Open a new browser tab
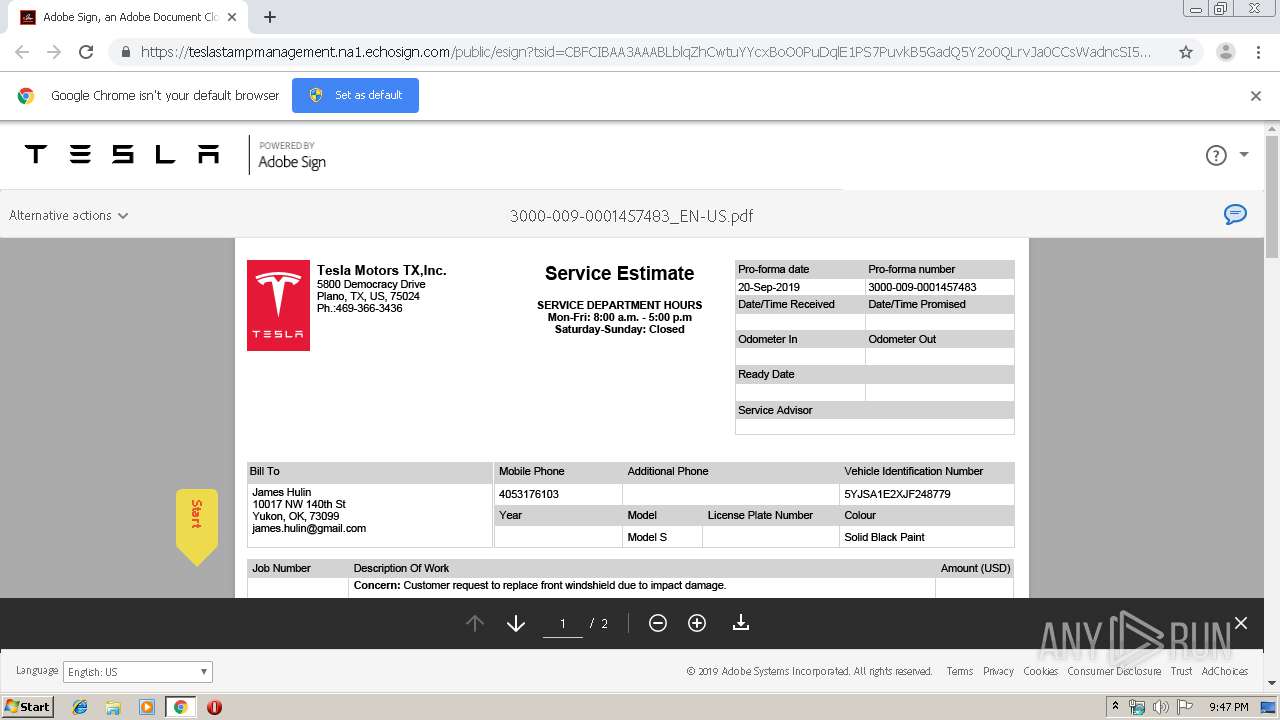This screenshot has height=720, width=1280. (270, 17)
